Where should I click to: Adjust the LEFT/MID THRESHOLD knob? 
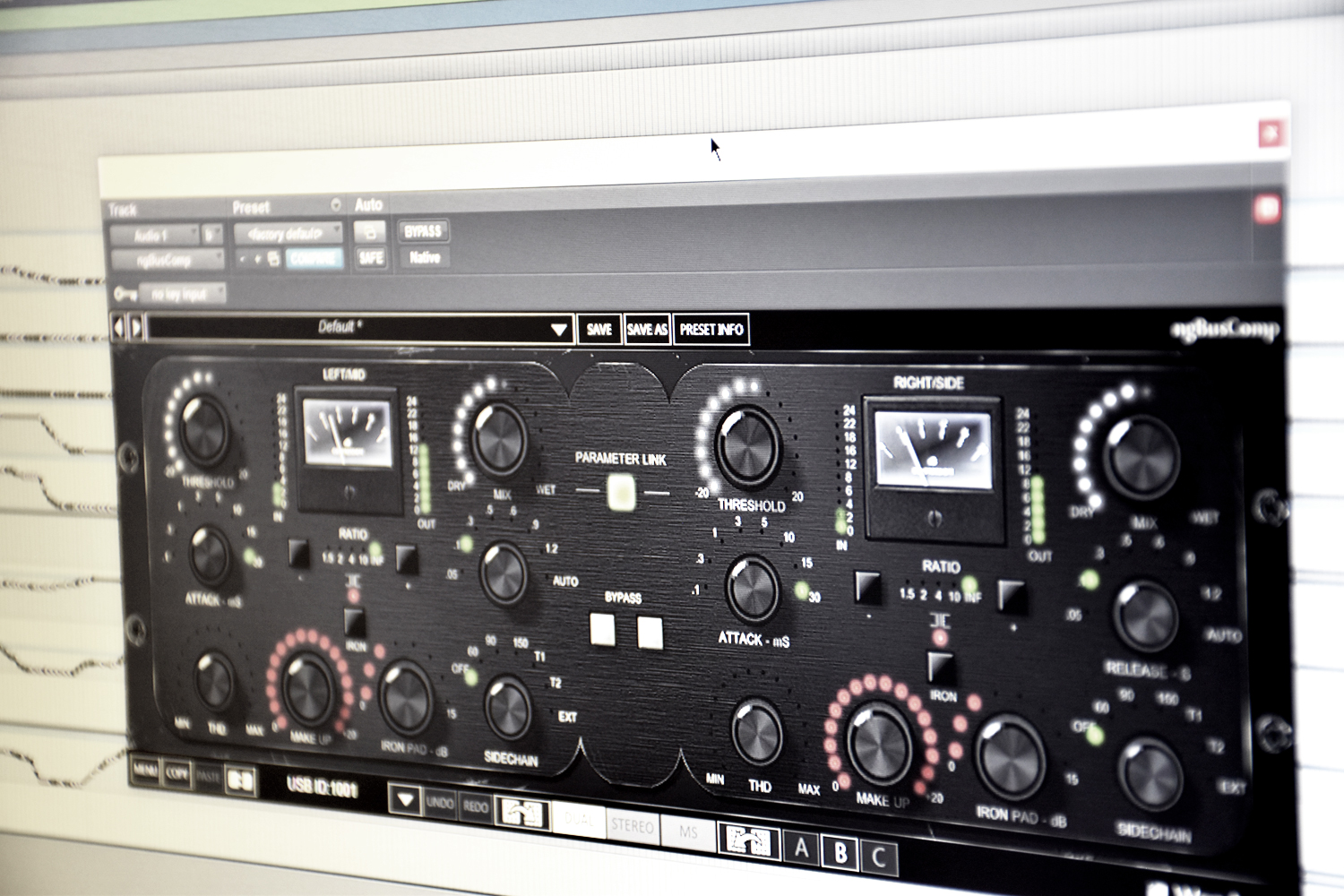205,430
